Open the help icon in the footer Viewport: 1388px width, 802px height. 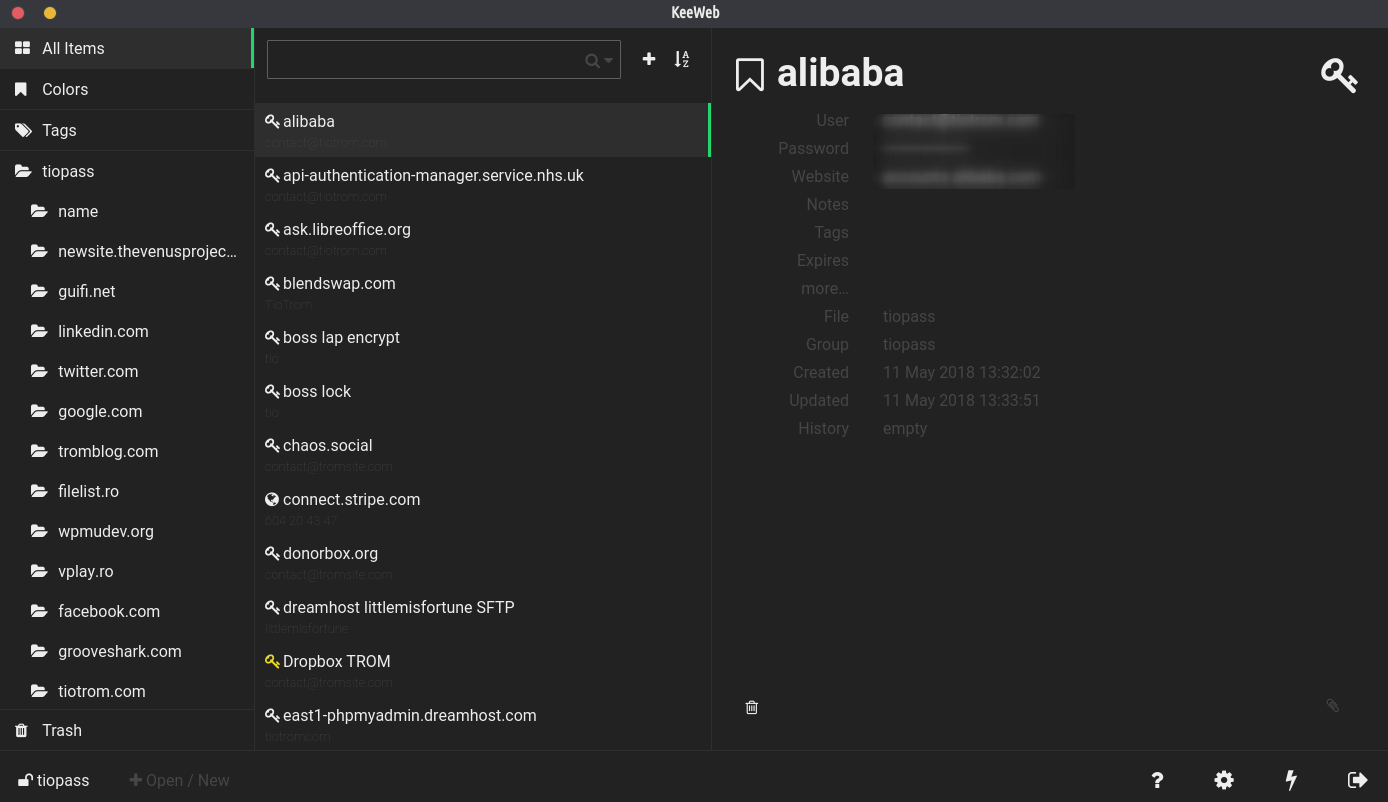1157,780
